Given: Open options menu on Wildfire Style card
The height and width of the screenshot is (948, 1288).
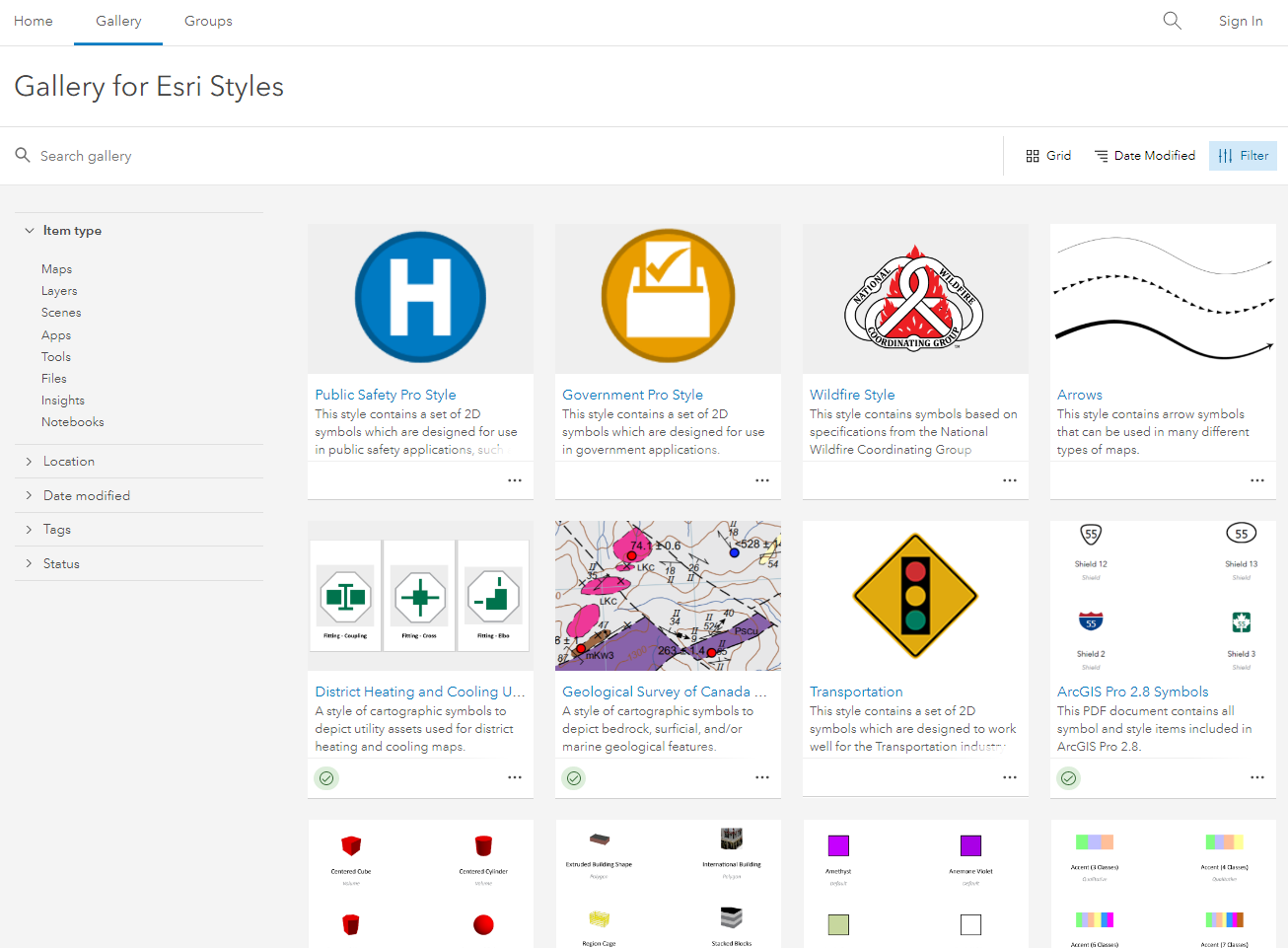Looking at the screenshot, I should tap(1009, 480).
